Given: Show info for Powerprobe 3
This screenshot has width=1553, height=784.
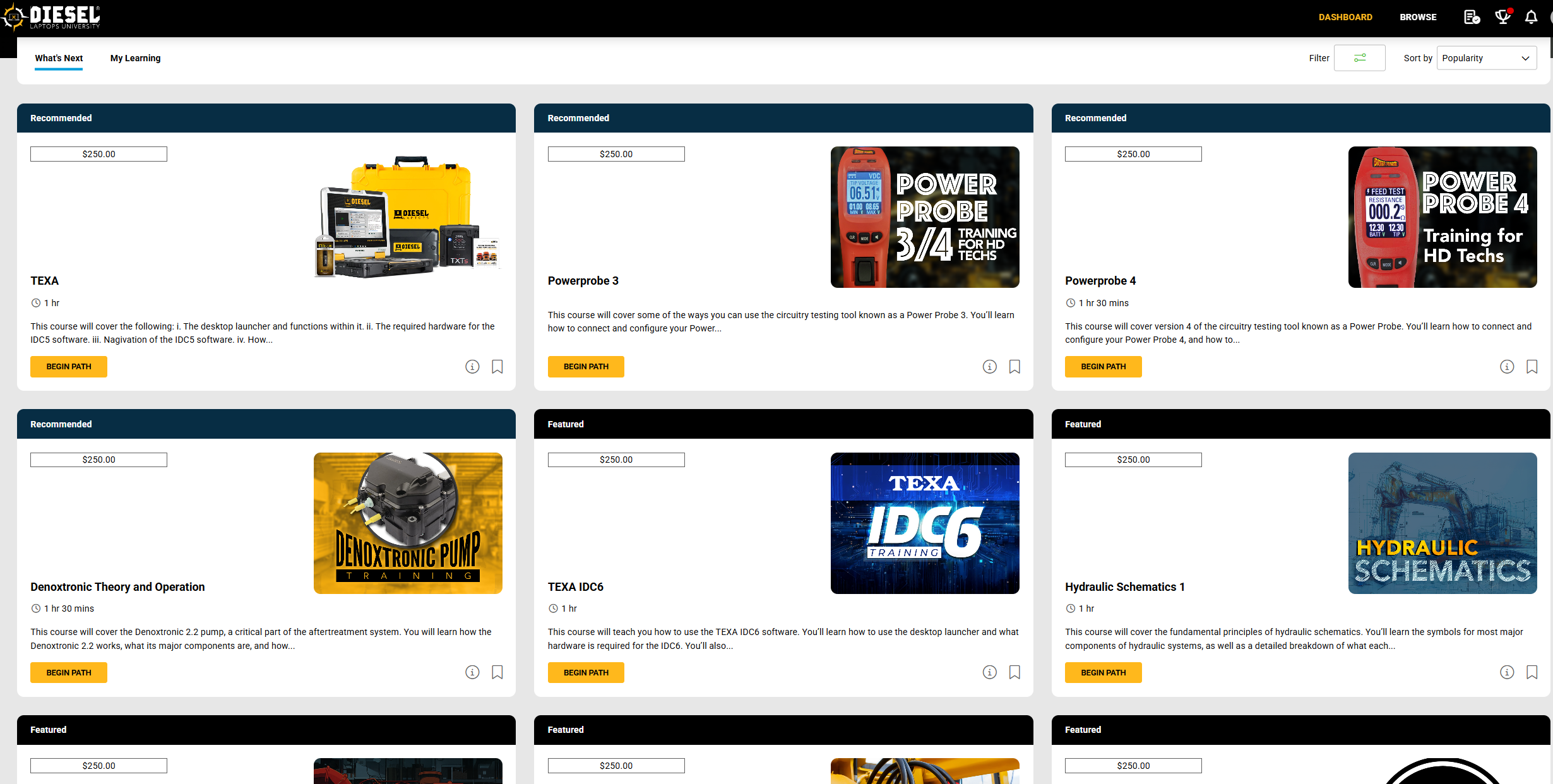Looking at the screenshot, I should click(x=989, y=367).
